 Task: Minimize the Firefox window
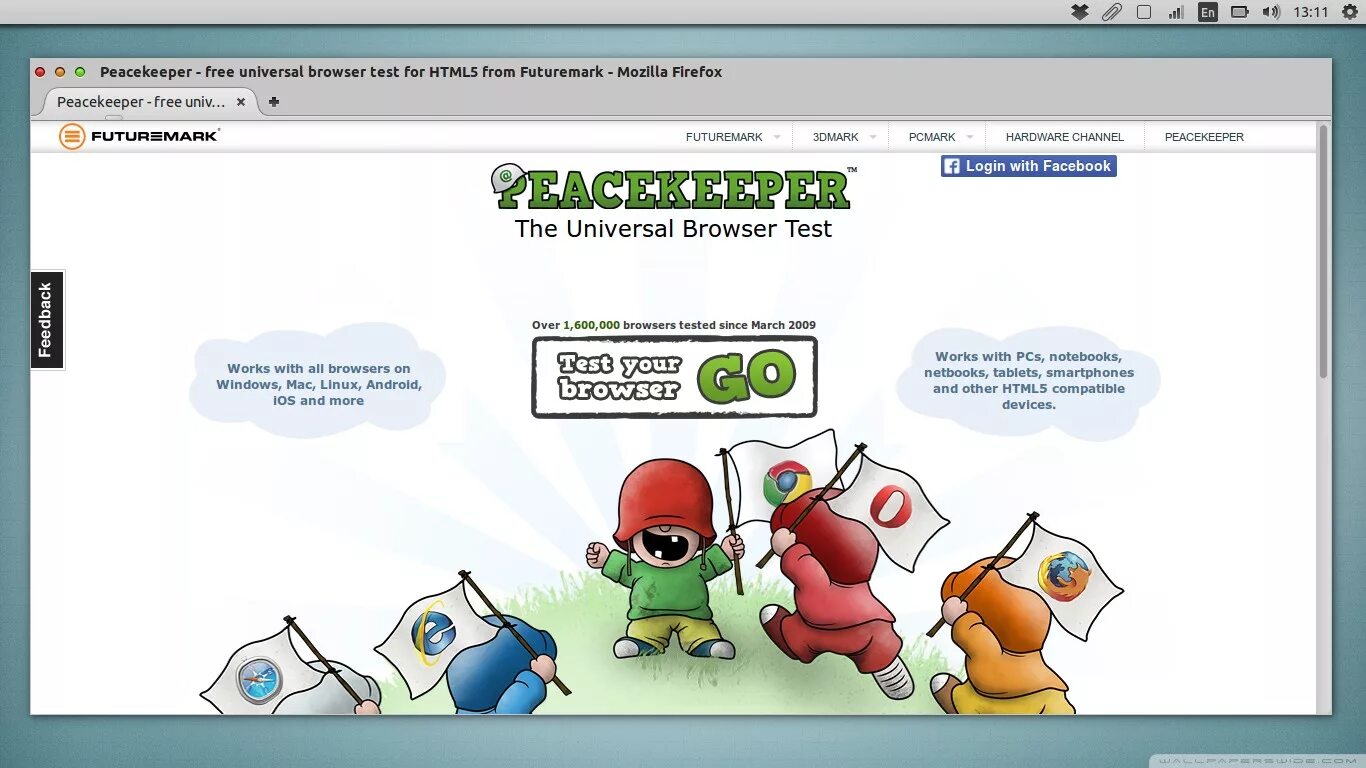point(60,72)
